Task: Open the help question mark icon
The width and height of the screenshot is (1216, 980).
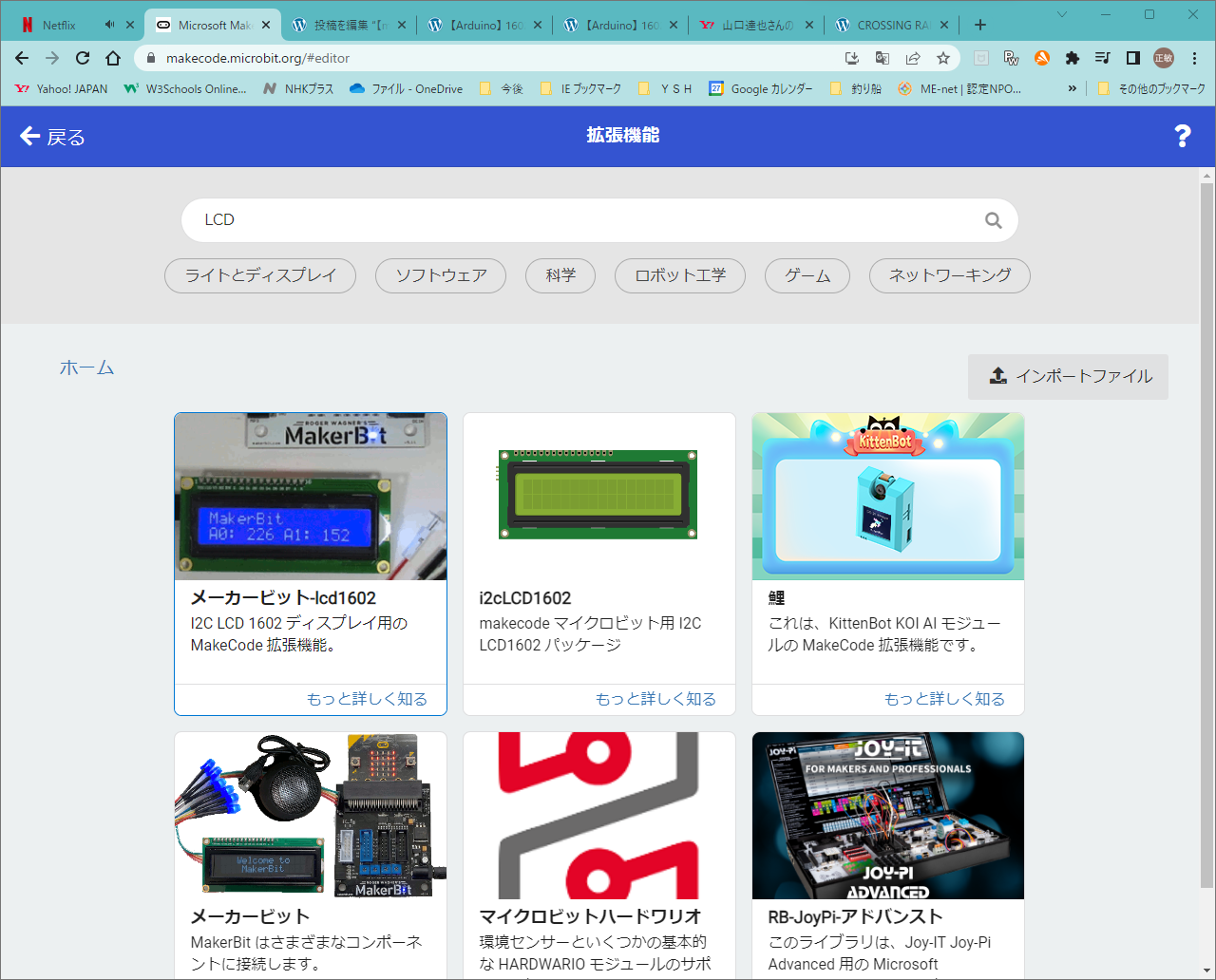Action: click(x=1183, y=136)
